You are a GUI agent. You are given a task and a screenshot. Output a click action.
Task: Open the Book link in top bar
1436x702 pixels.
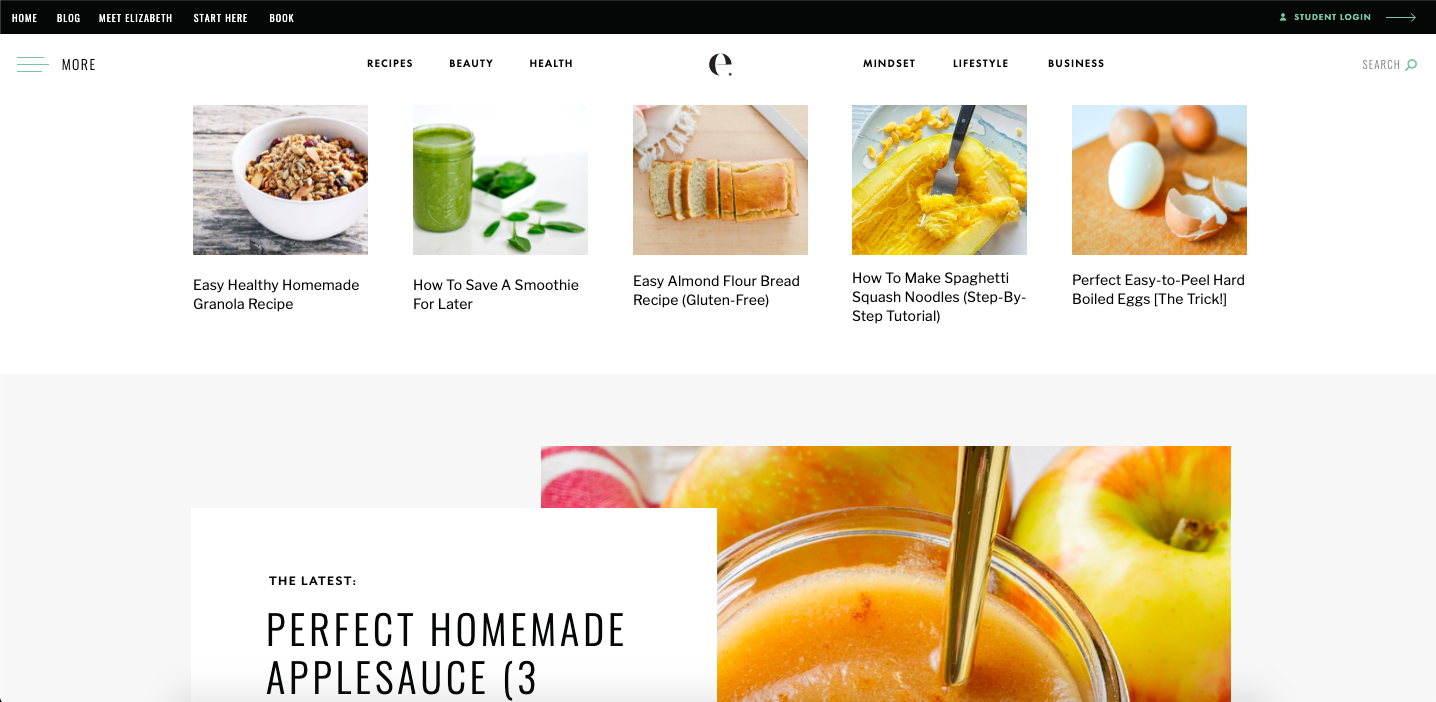click(x=281, y=18)
